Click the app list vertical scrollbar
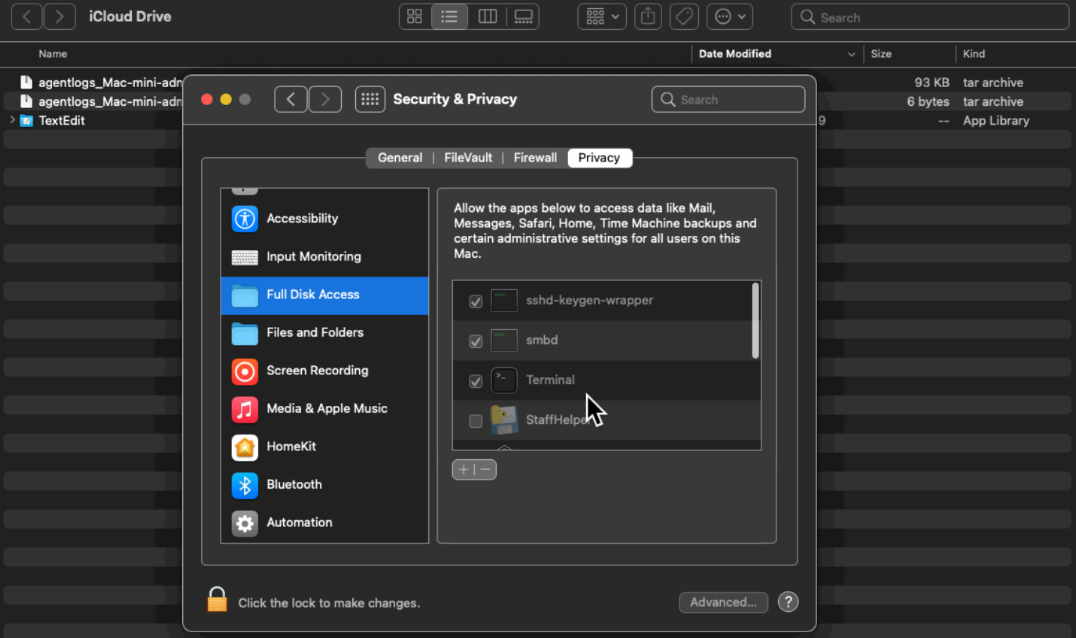 tap(755, 321)
